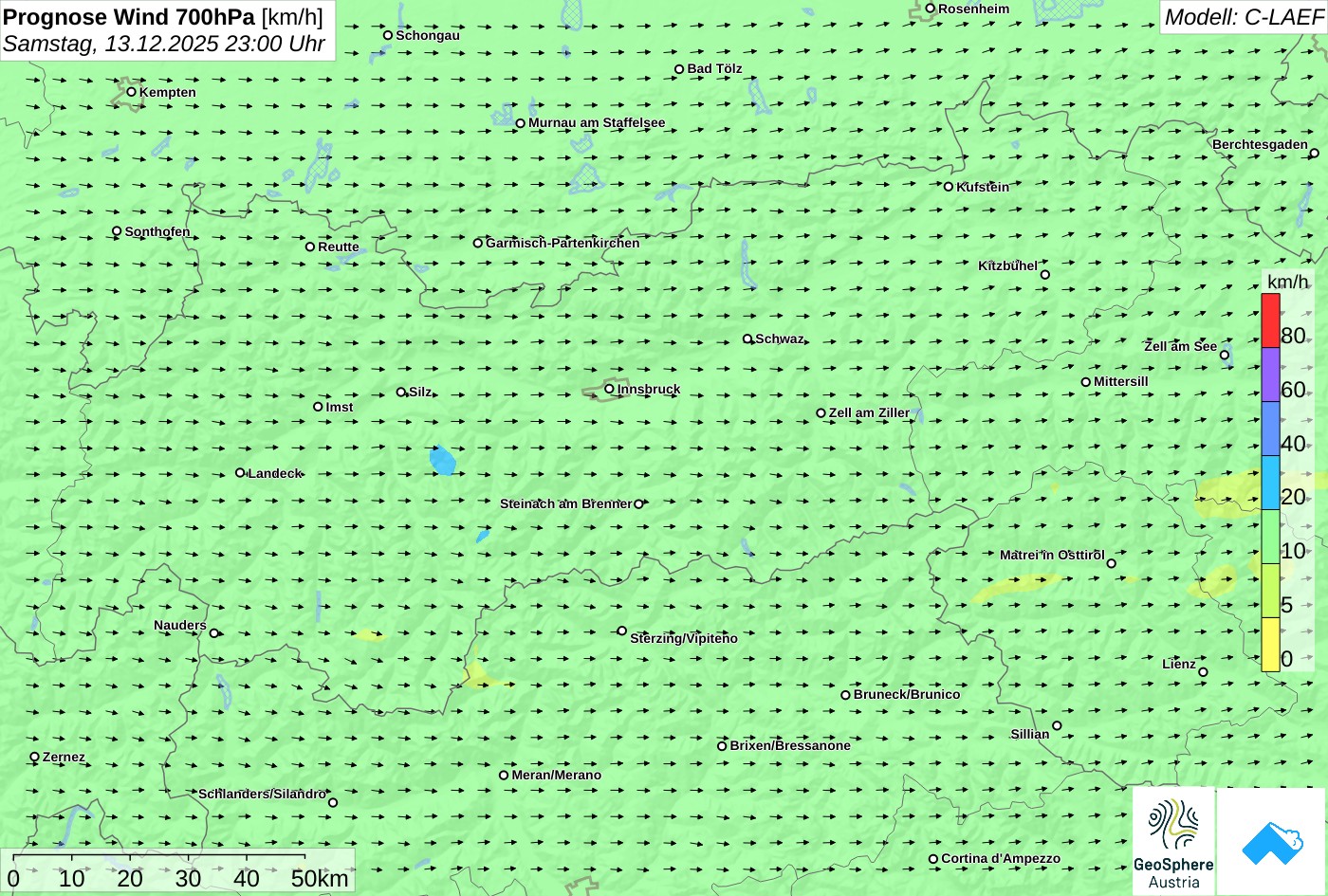Click the Murnau am Staffelsee marker
1328x896 pixels.
point(521,123)
